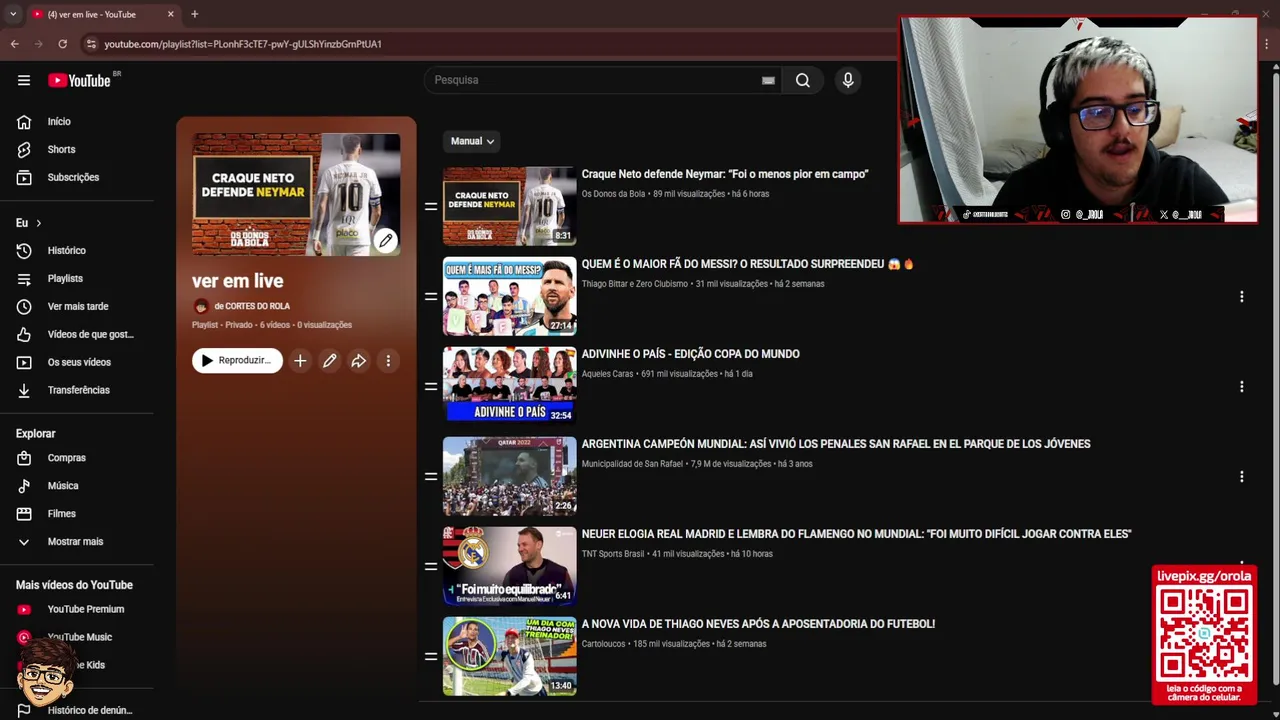
Task: Click drag handle of Neuer video
Action: 431,566
